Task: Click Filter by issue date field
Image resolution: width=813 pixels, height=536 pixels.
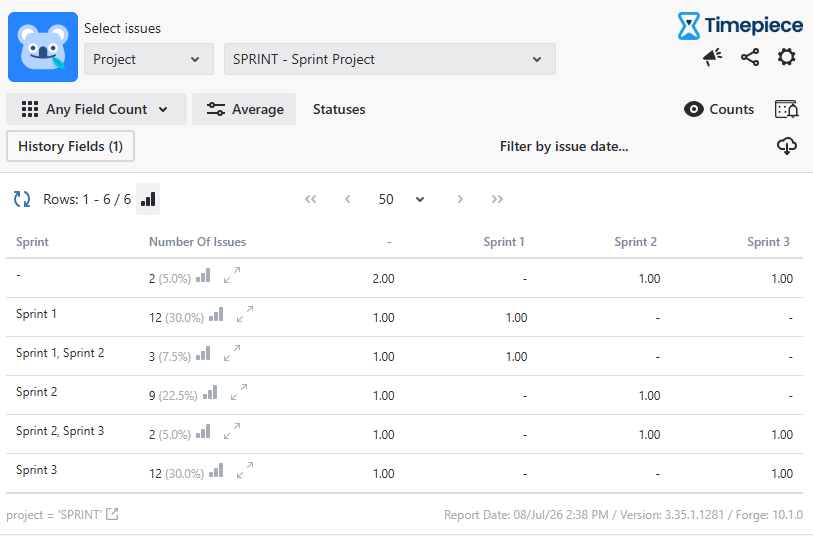Action: click(564, 147)
